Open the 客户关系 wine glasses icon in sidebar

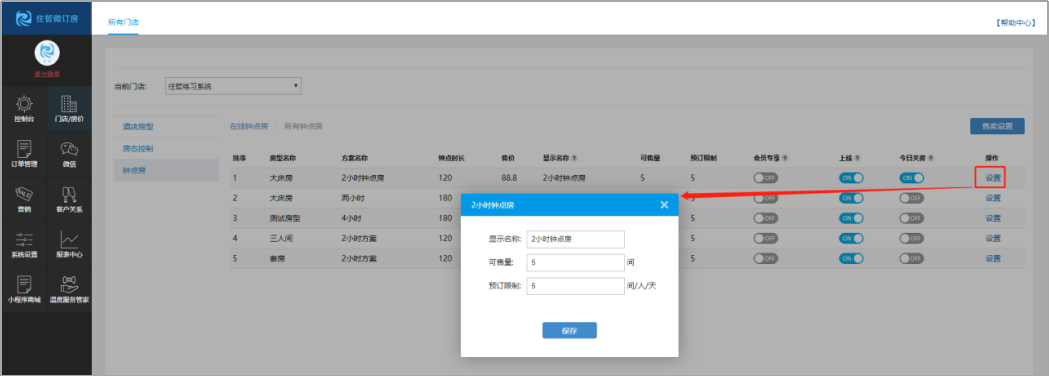click(x=69, y=194)
